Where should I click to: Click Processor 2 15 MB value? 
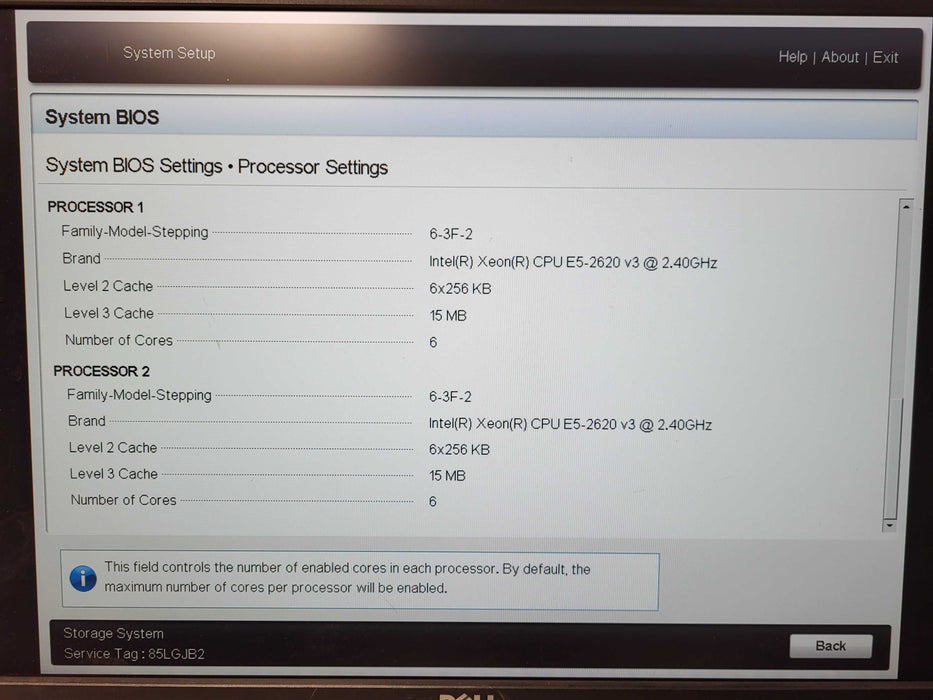coord(447,476)
